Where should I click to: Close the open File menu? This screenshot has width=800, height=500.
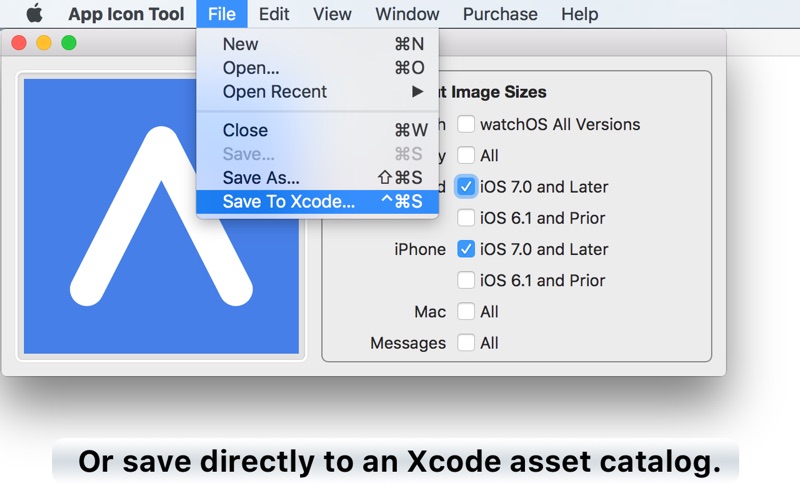coord(221,14)
